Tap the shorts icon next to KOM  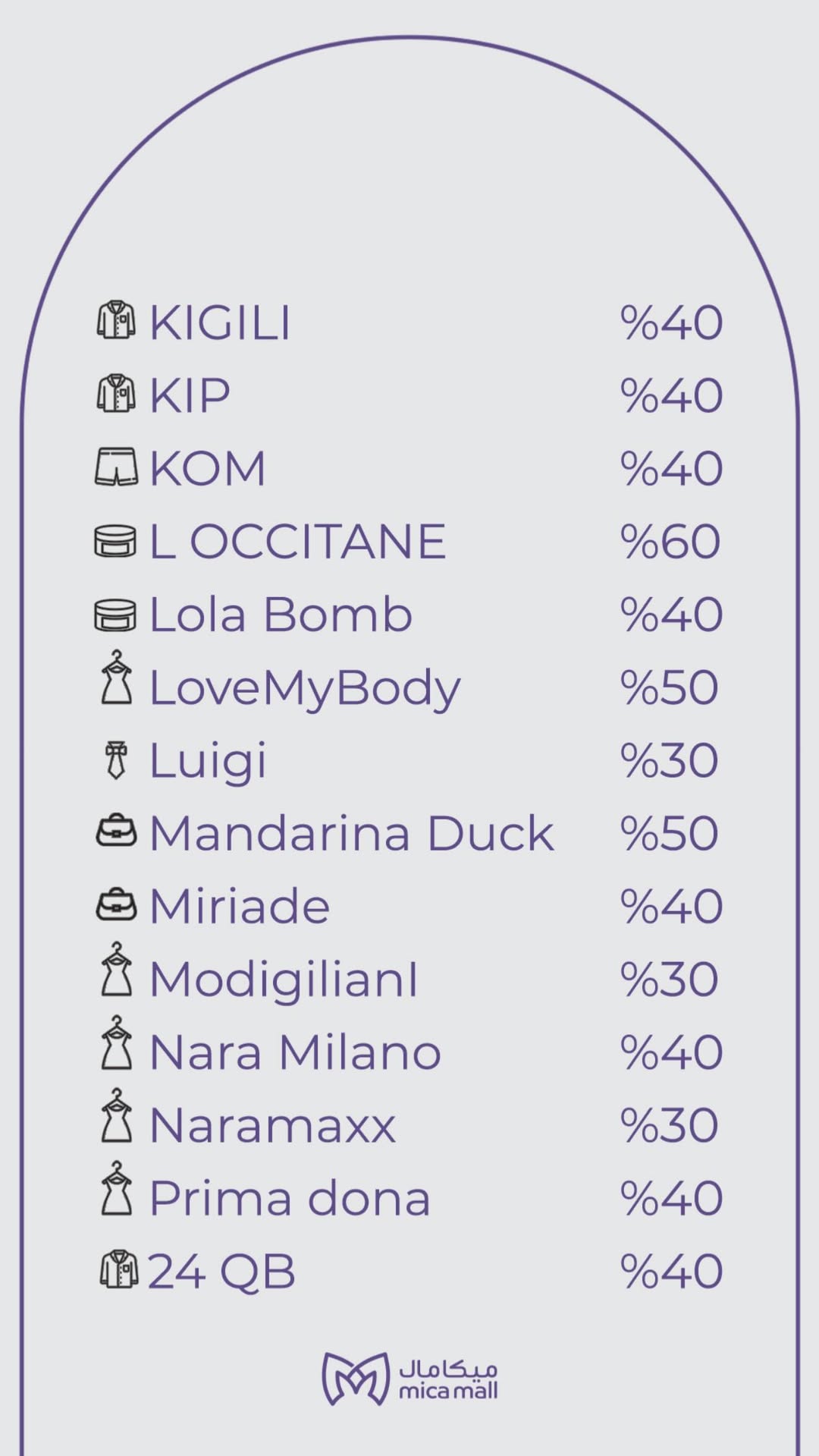point(116,467)
